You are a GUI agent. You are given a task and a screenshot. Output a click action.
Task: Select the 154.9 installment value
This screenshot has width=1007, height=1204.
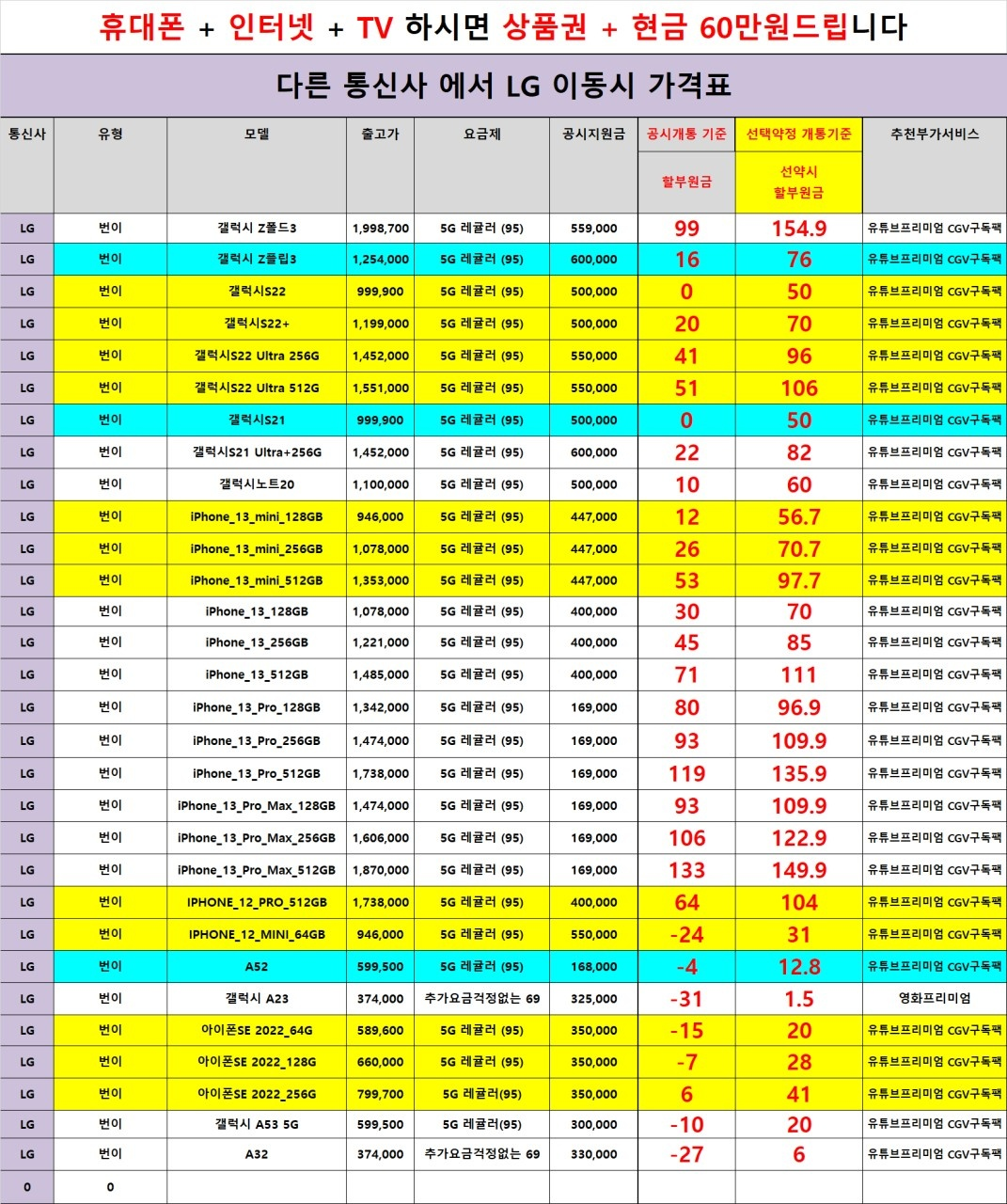798,229
